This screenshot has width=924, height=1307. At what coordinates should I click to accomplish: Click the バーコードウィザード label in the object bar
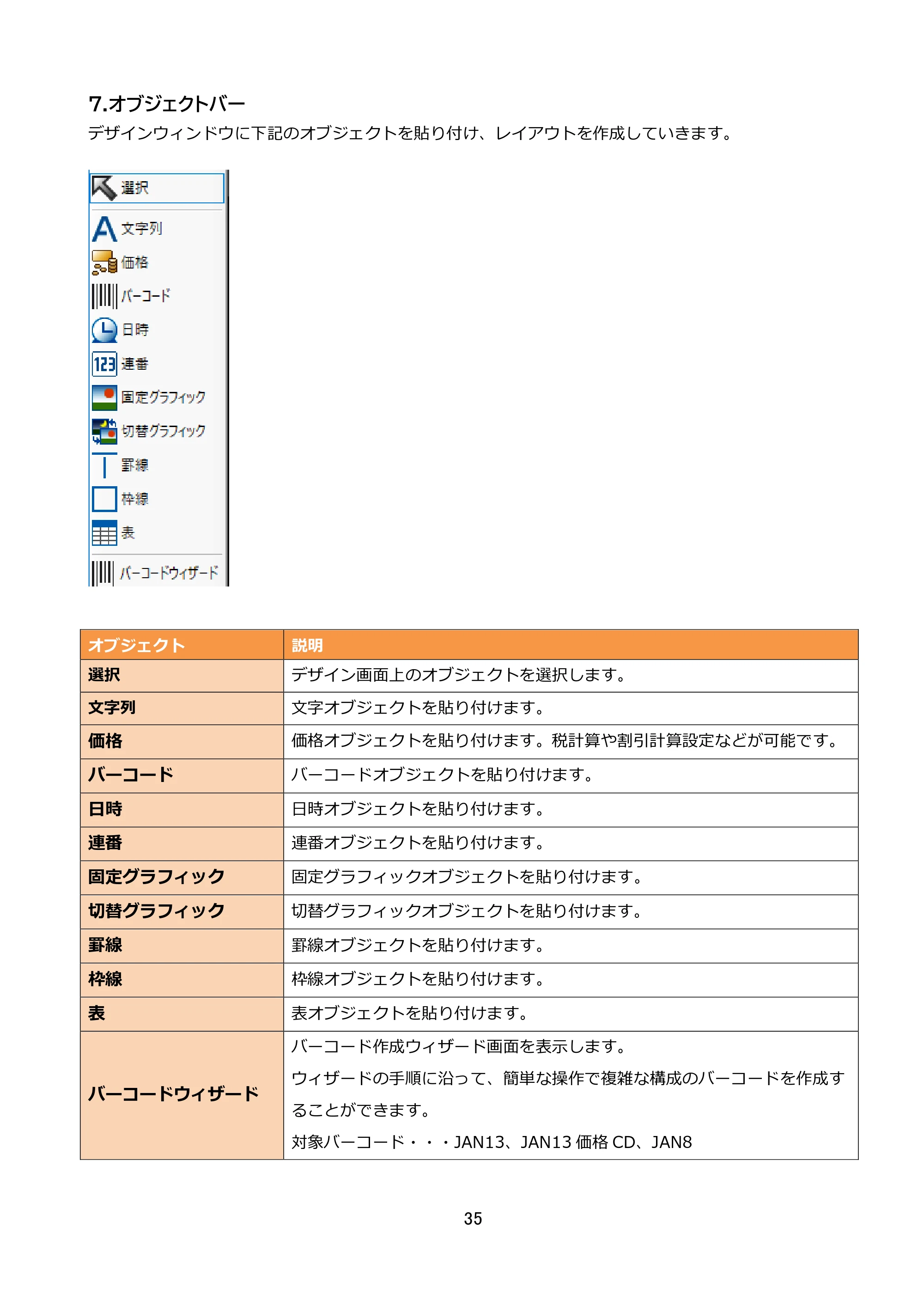pos(169,573)
